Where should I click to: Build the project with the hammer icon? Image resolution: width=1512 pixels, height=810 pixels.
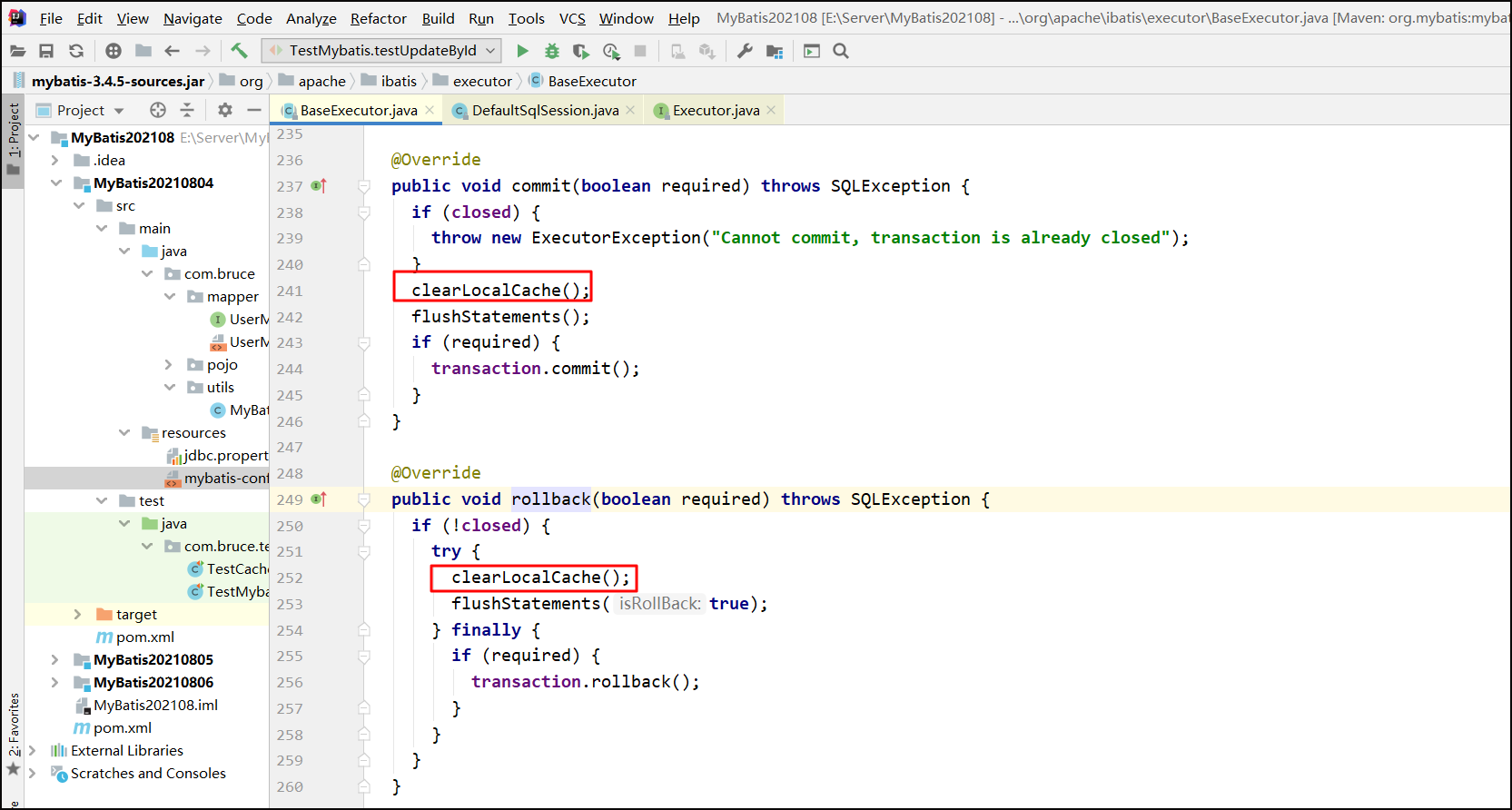coord(239,51)
